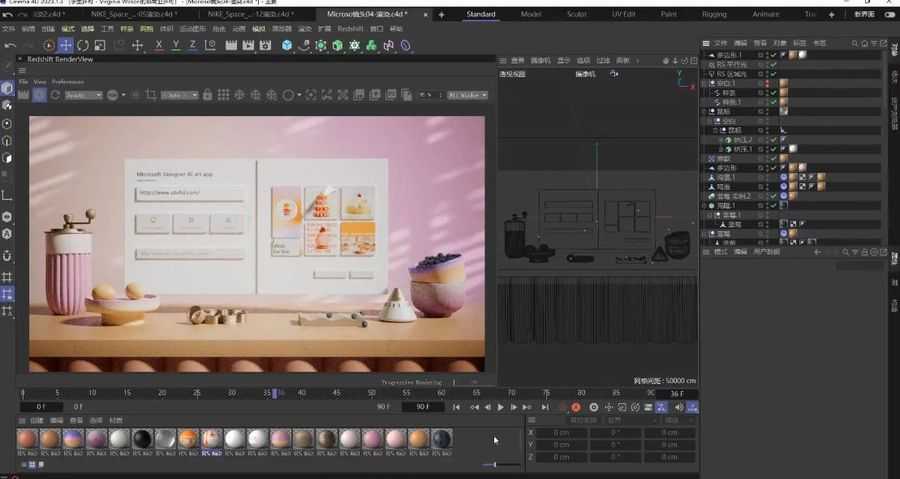This screenshot has height=479, width=900.
Task: Click the autokey button next to record
Action: [x=593, y=407]
